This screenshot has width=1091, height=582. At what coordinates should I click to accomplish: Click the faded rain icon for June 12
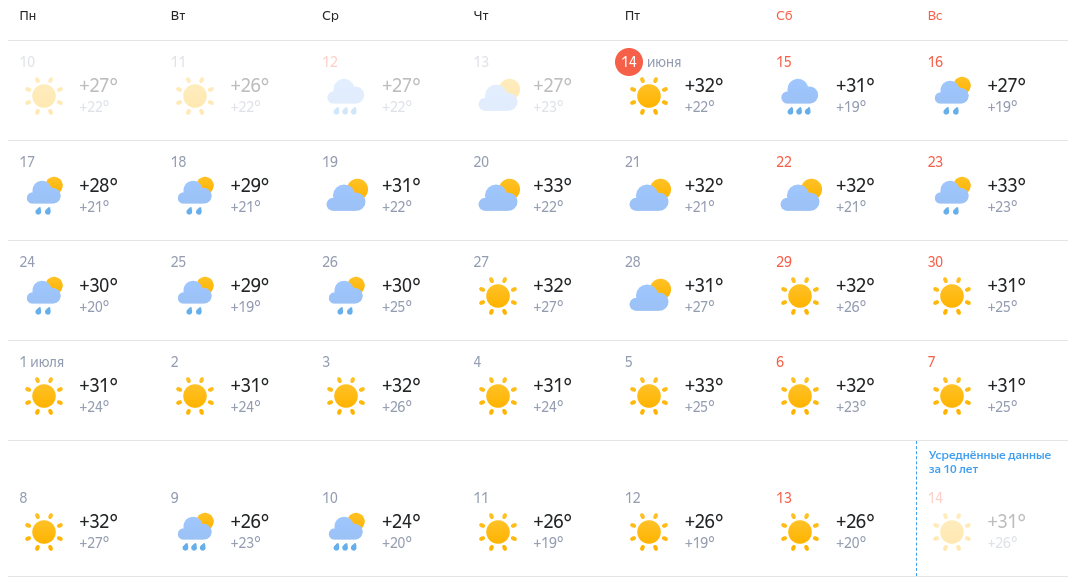[x=346, y=96]
